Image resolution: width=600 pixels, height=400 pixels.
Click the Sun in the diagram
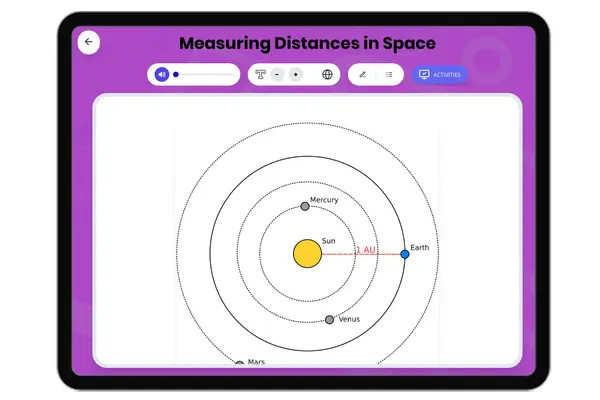[307, 254]
